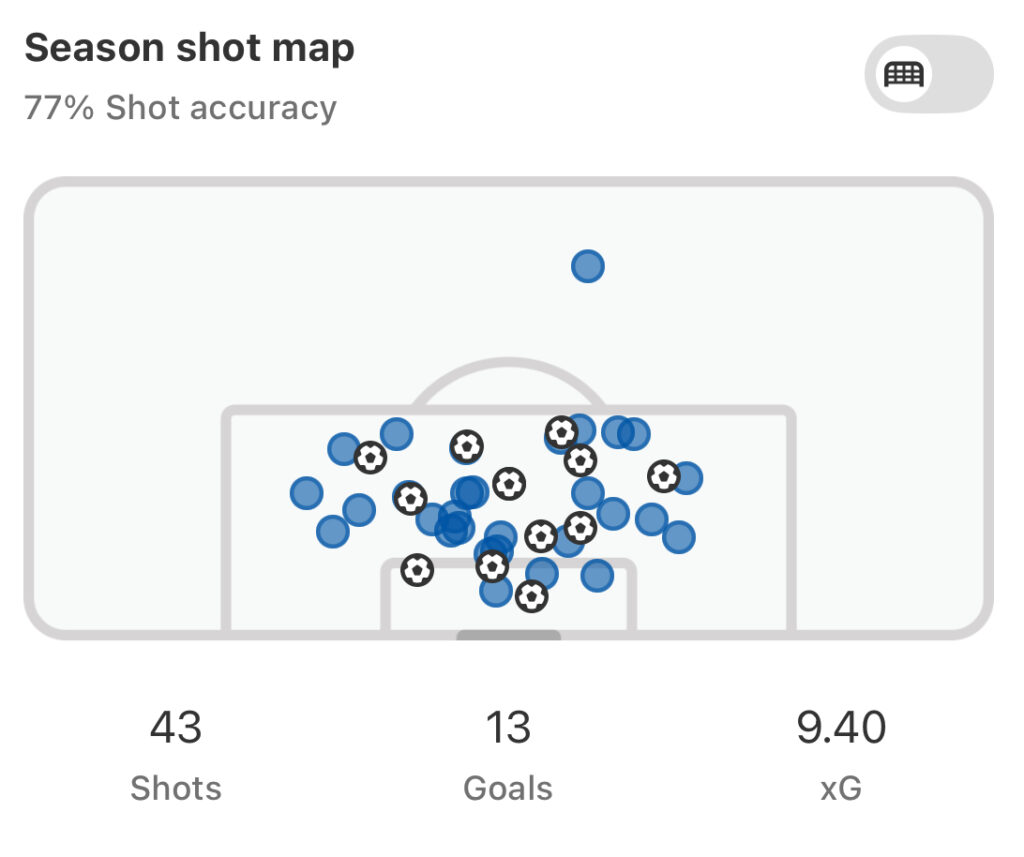This screenshot has height=857, width=1024.
Task: Click the goal net icon
Action: pos(904,74)
